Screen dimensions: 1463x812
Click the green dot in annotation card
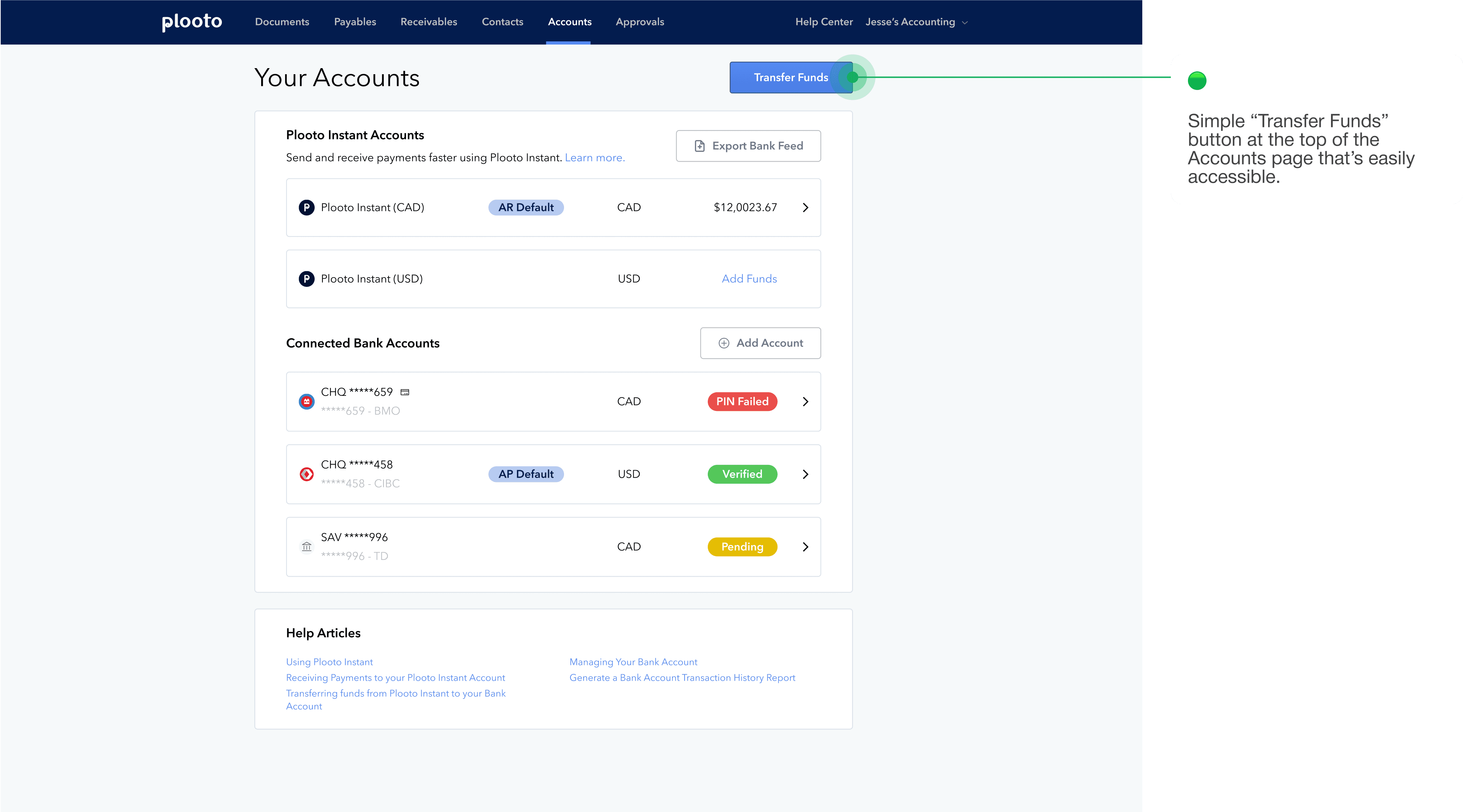(1197, 81)
